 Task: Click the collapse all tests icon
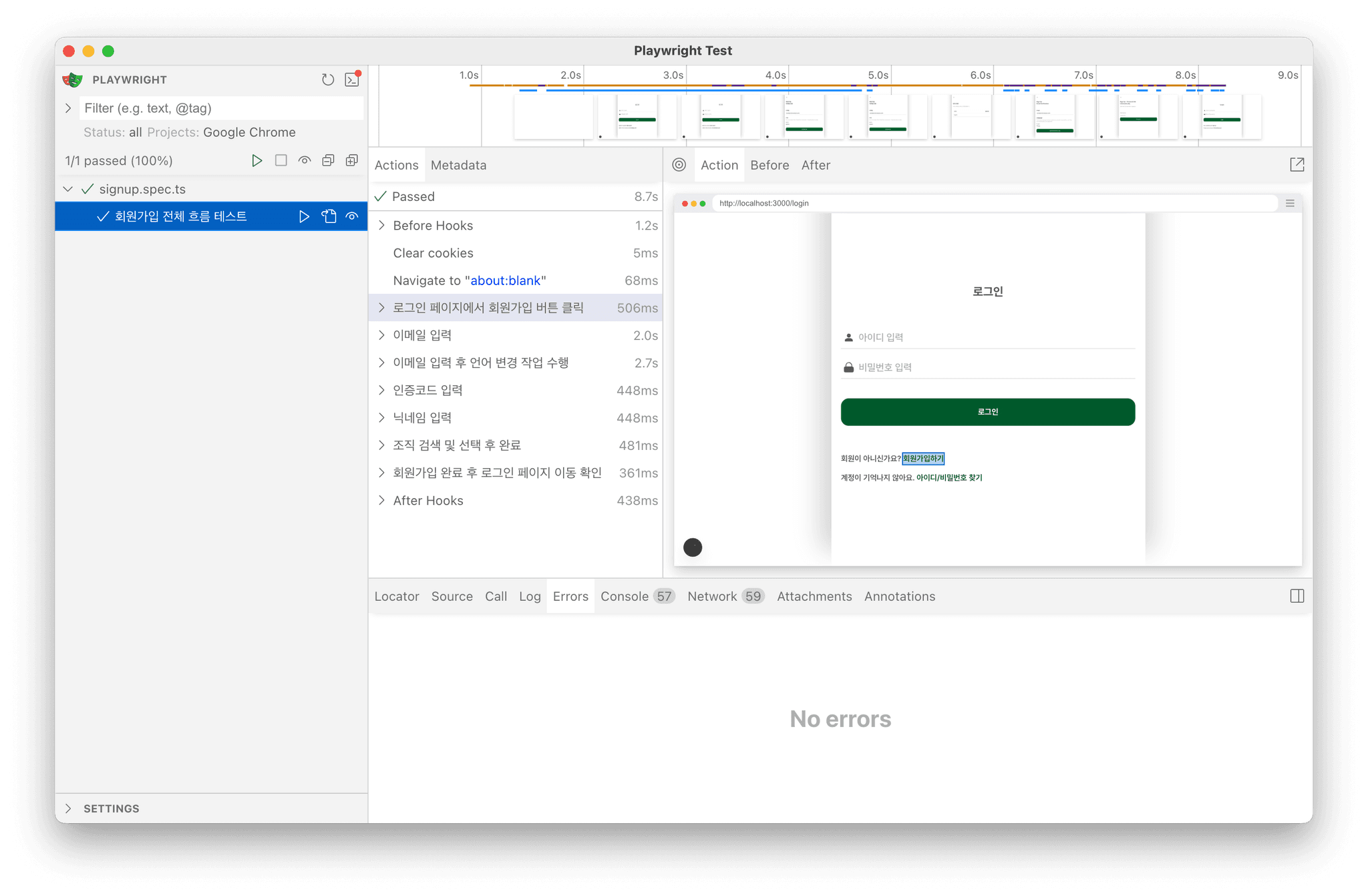coord(328,160)
